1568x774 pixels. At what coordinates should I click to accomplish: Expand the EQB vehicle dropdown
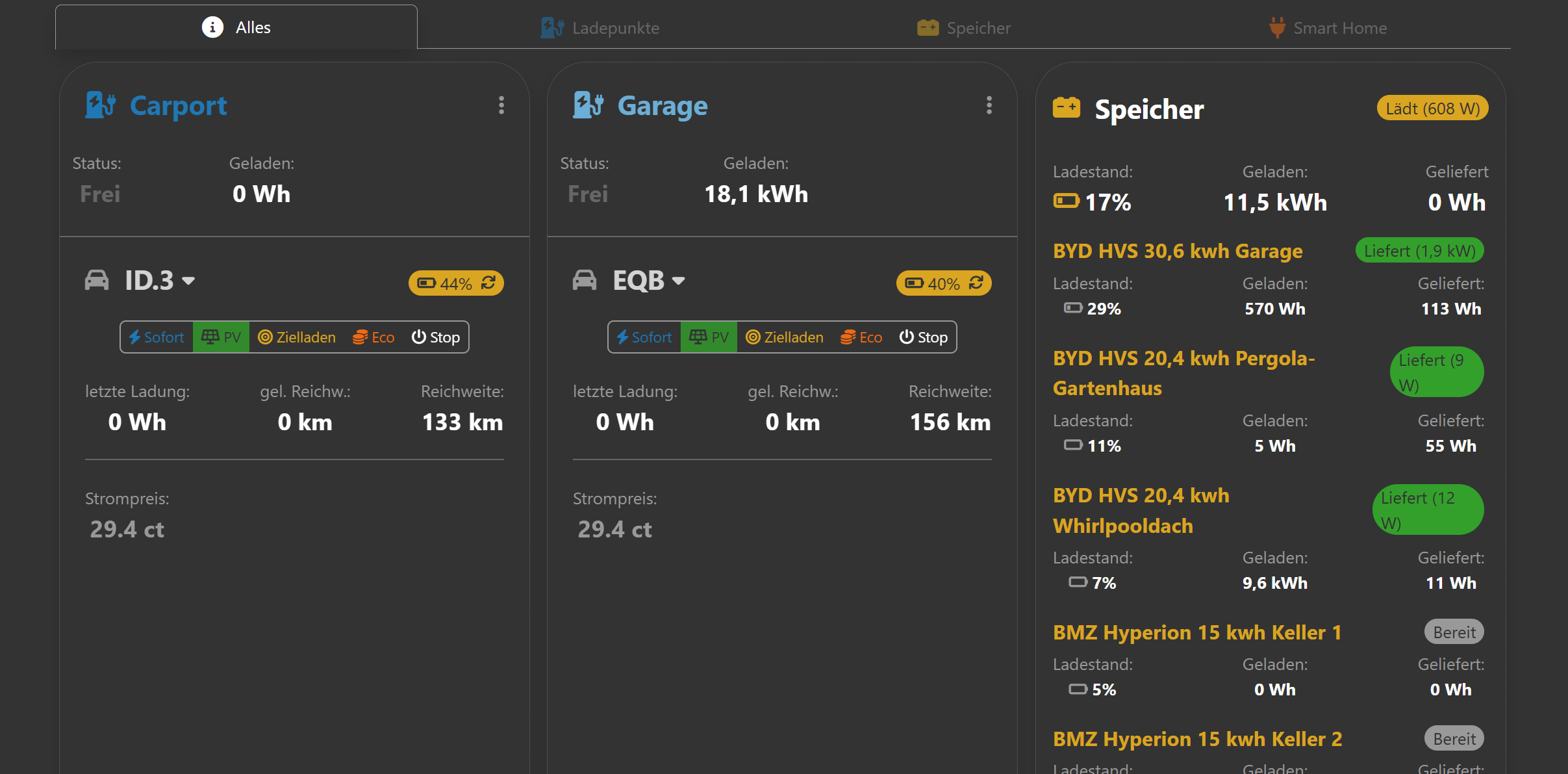(678, 281)
